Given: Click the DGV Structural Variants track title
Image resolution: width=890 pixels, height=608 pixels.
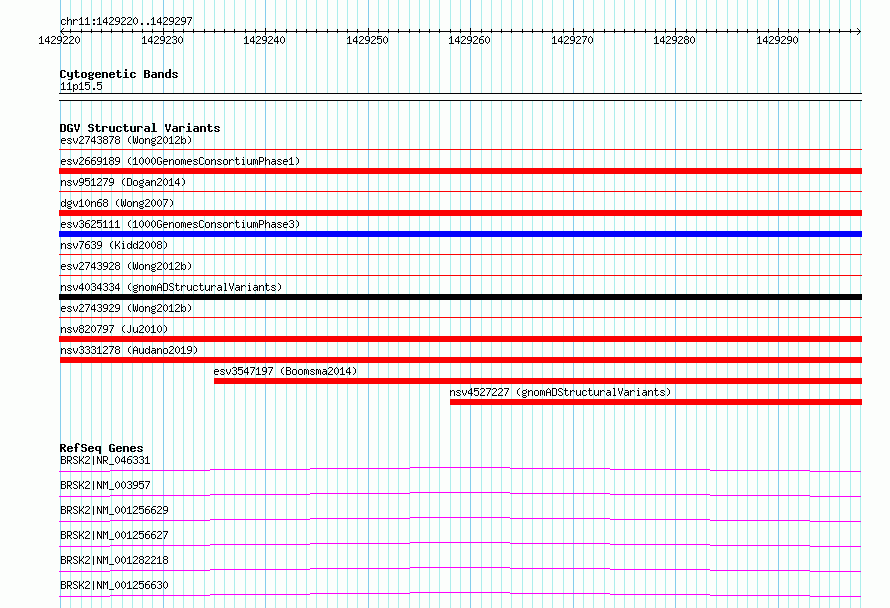Looking at the screenshot, I should tap(140, 128).
